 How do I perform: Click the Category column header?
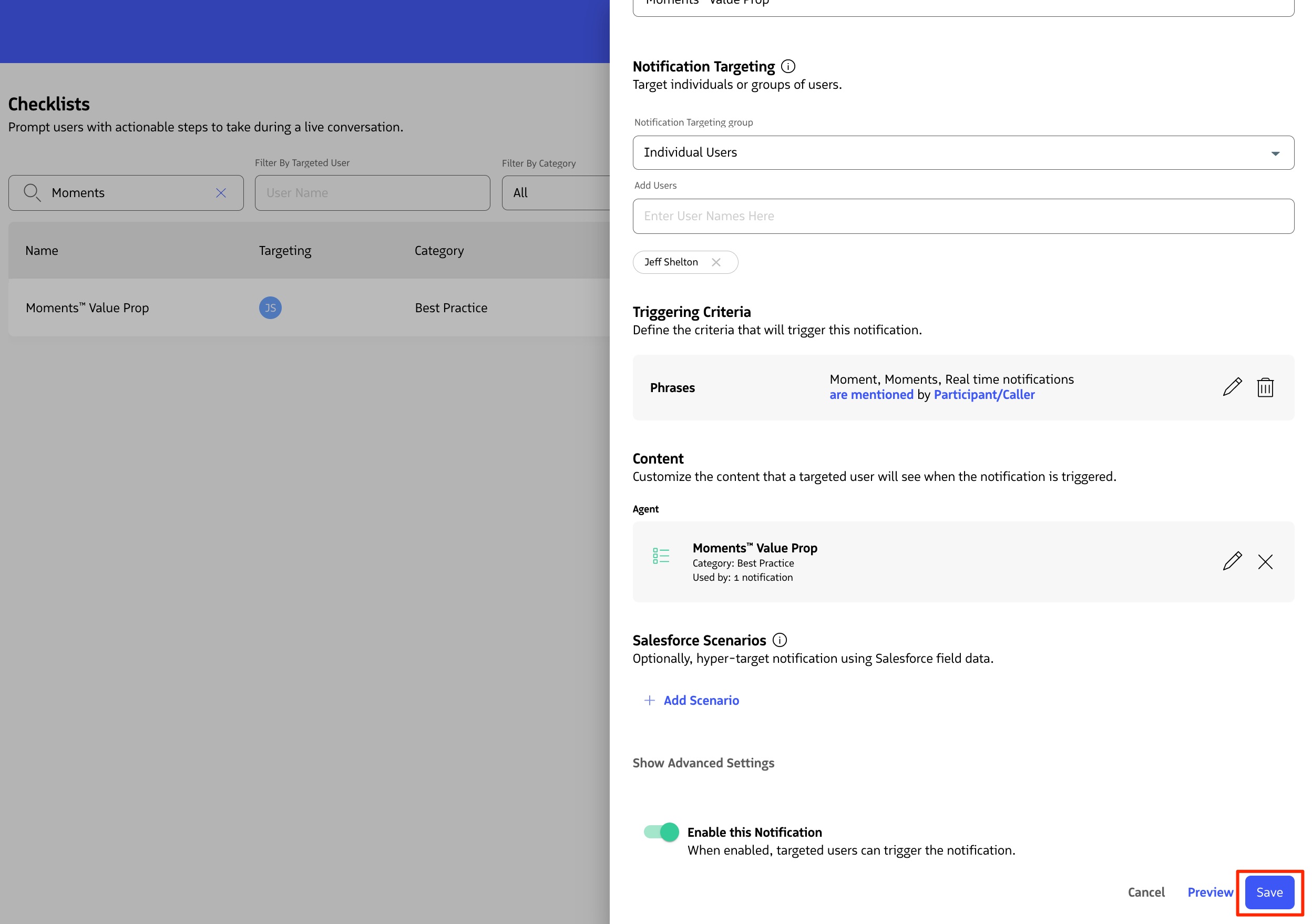[439, 250]
